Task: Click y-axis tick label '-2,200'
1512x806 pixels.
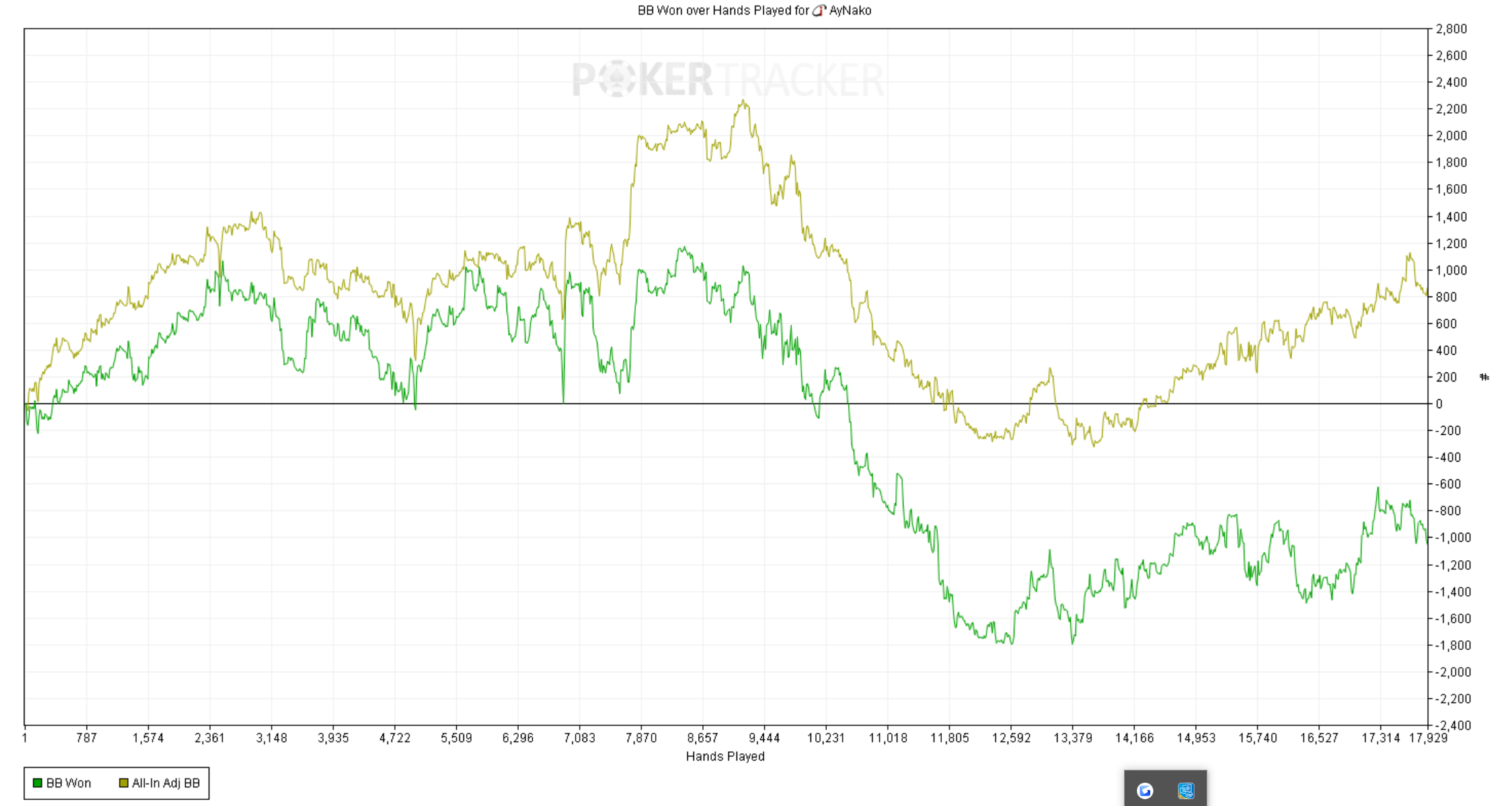Action: [x=1453, y=698]
